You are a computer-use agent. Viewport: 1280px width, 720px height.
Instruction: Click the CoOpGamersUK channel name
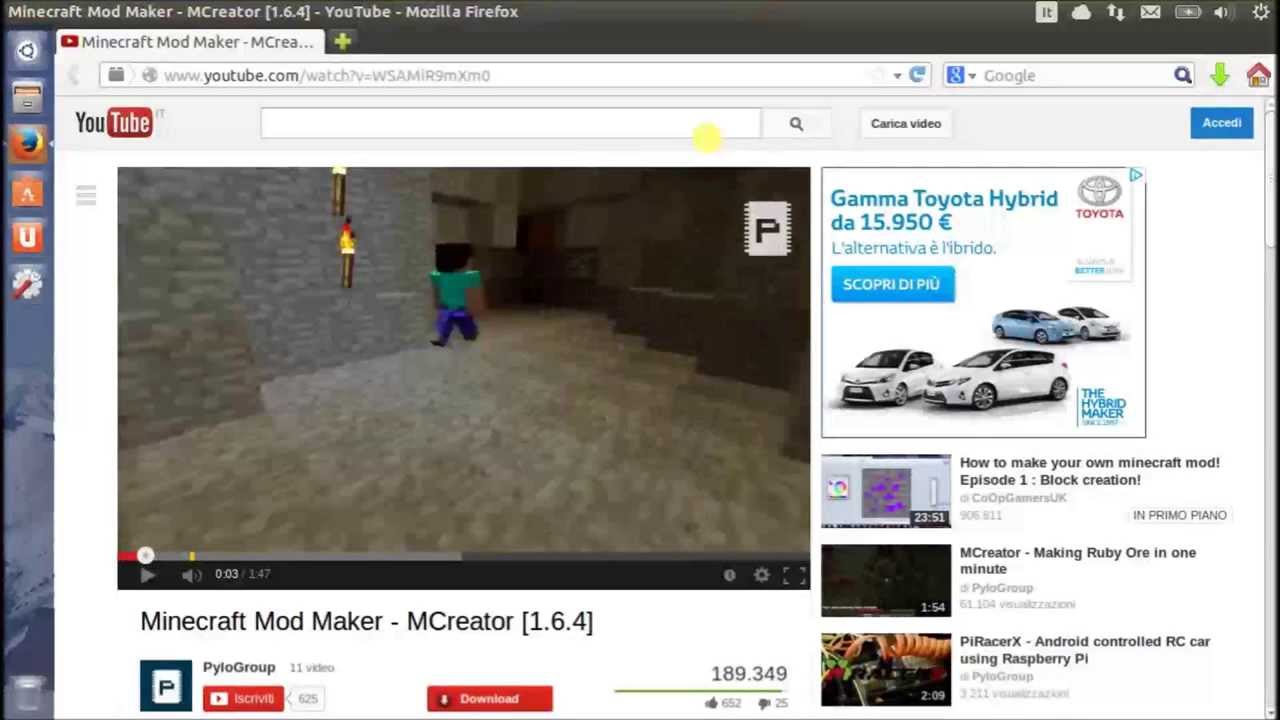pos(1019,498)
